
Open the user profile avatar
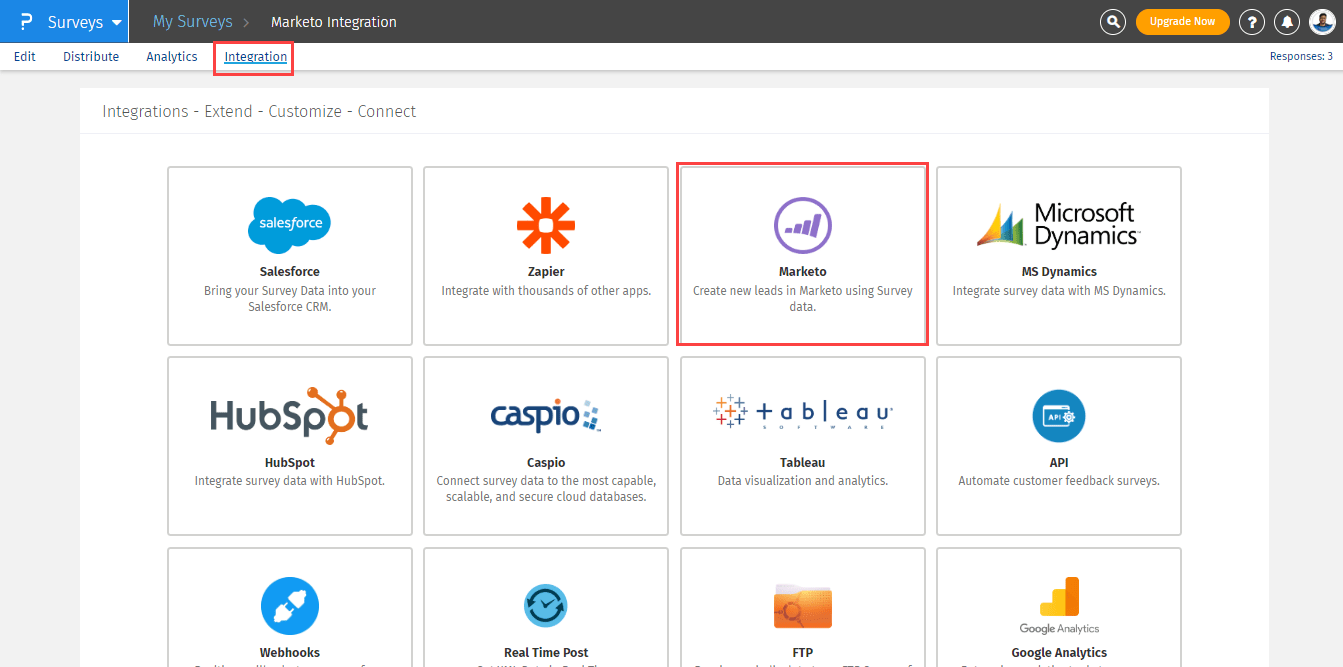[x=1322, y=22]
